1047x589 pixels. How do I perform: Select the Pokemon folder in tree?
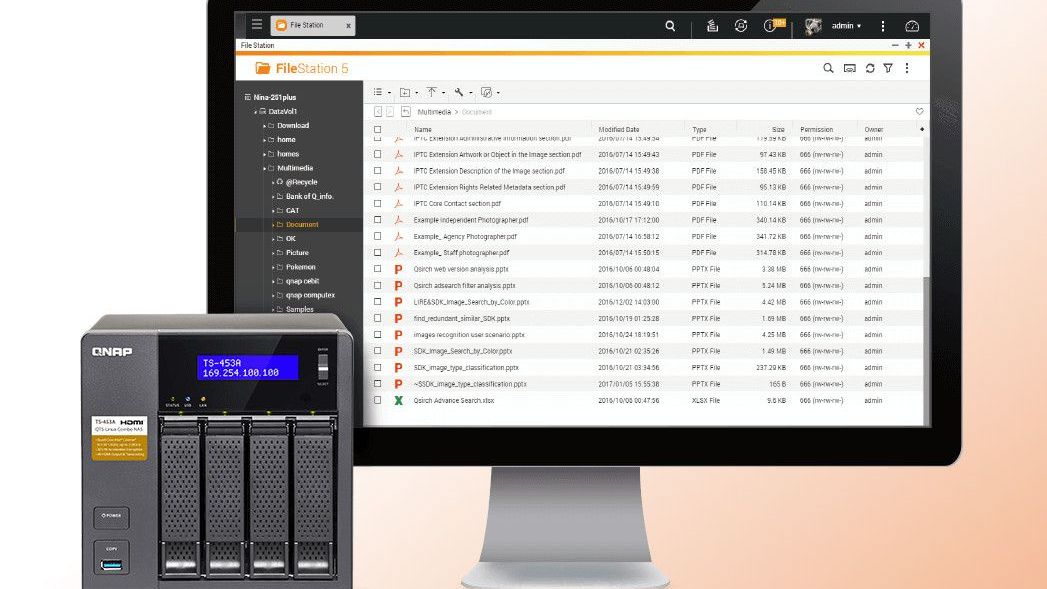point(300,266)
